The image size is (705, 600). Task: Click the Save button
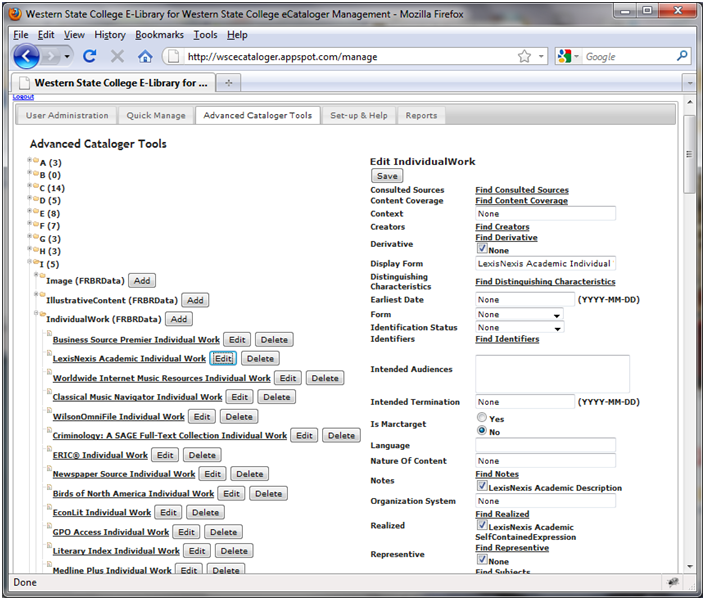387,176
